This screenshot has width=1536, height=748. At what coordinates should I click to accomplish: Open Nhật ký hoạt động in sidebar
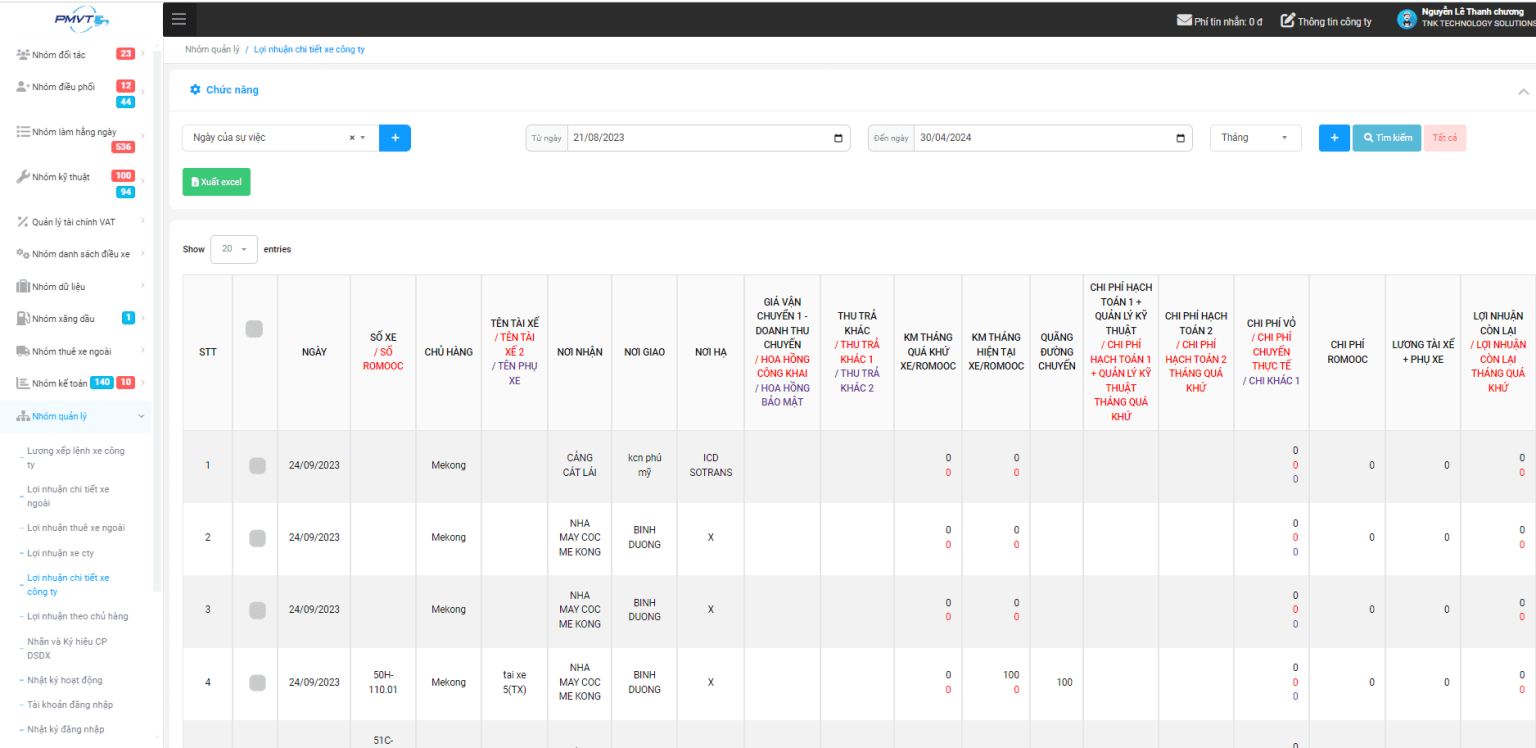64,680
